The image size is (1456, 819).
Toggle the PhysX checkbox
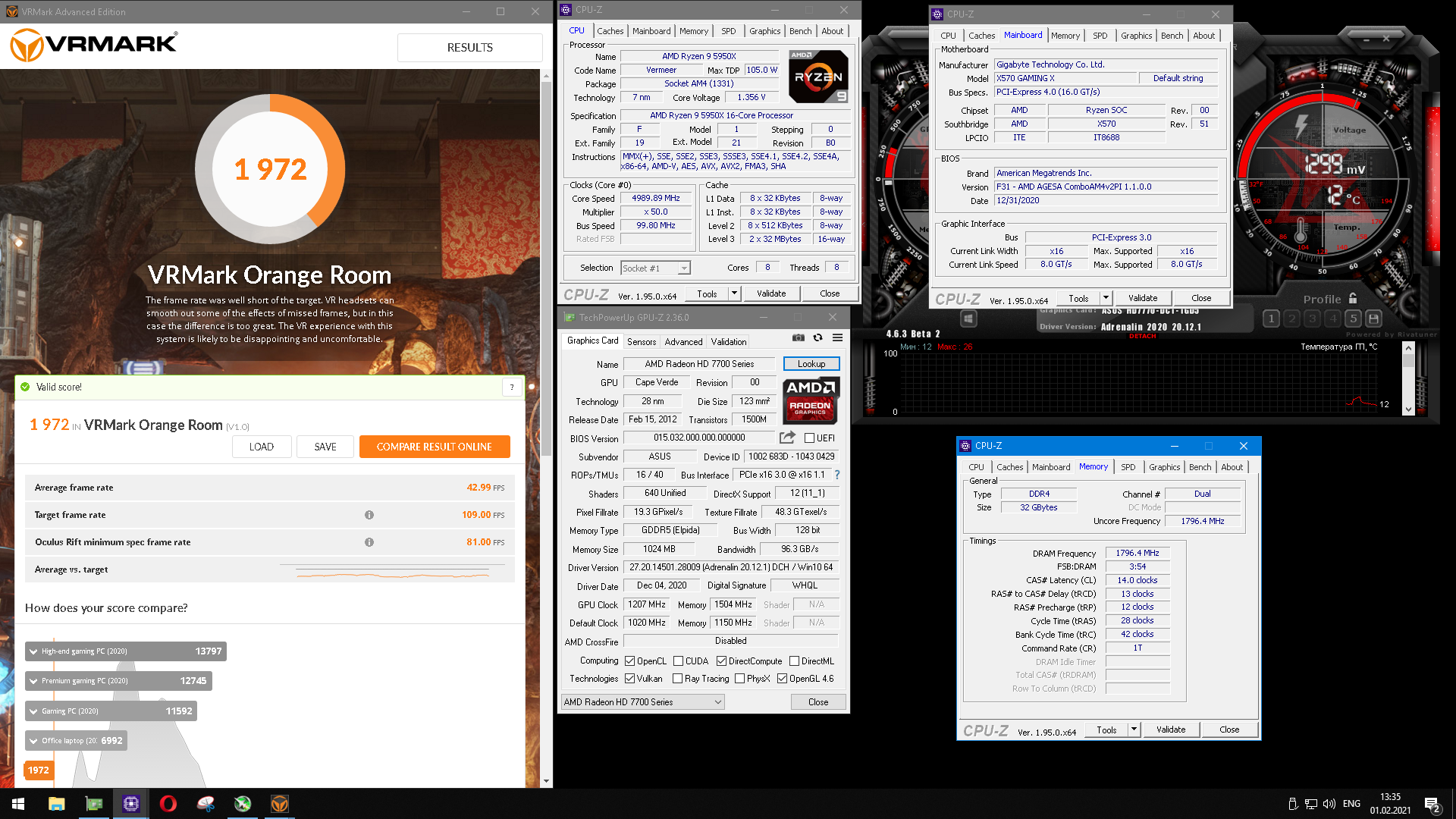pyautogui.click(x=739, y=679)
